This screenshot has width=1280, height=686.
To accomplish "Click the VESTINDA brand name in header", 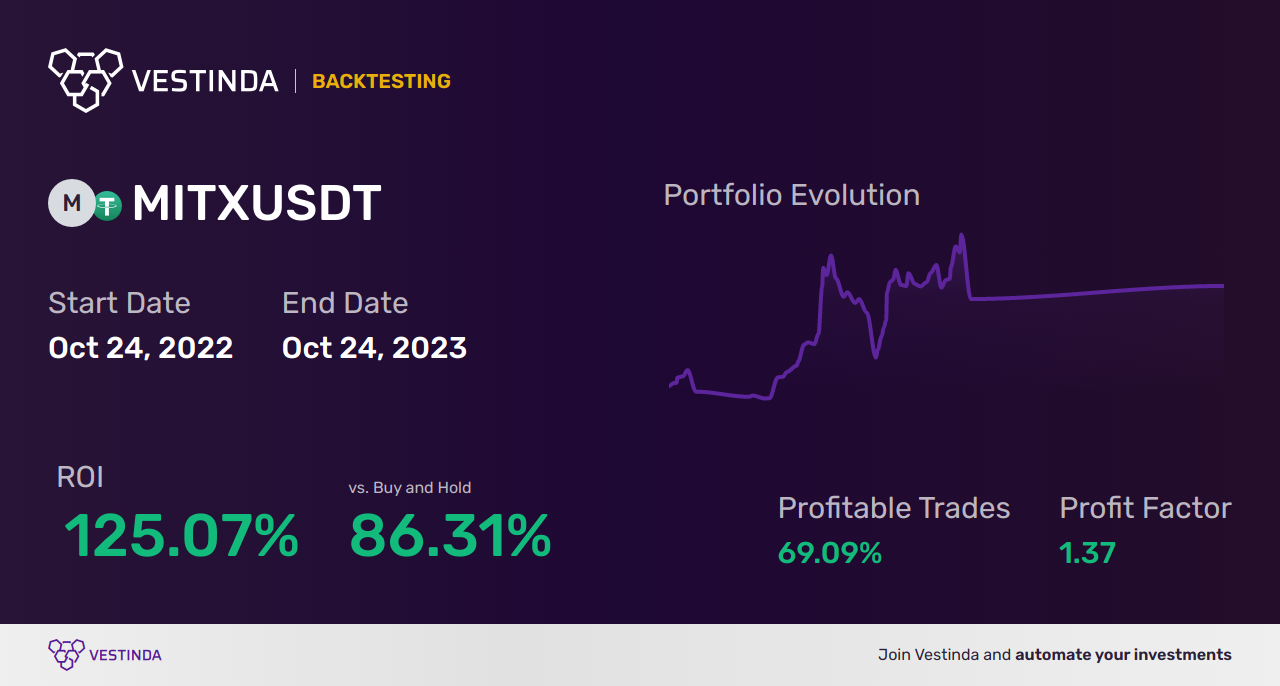I will point(205,81).
